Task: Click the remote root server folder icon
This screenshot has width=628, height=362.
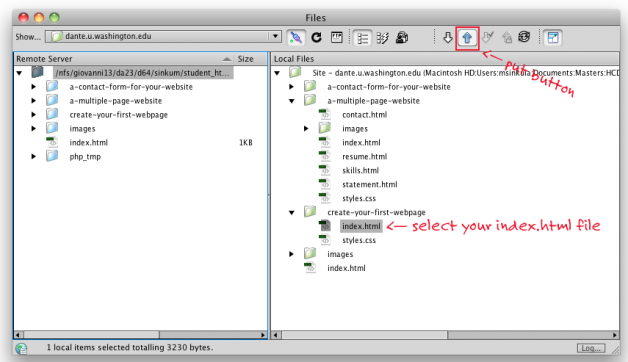Action: pos(37,72)
